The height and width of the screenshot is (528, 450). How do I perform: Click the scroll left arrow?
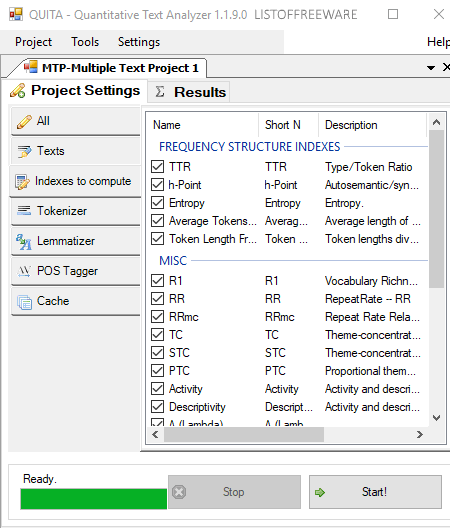(155, 434)
